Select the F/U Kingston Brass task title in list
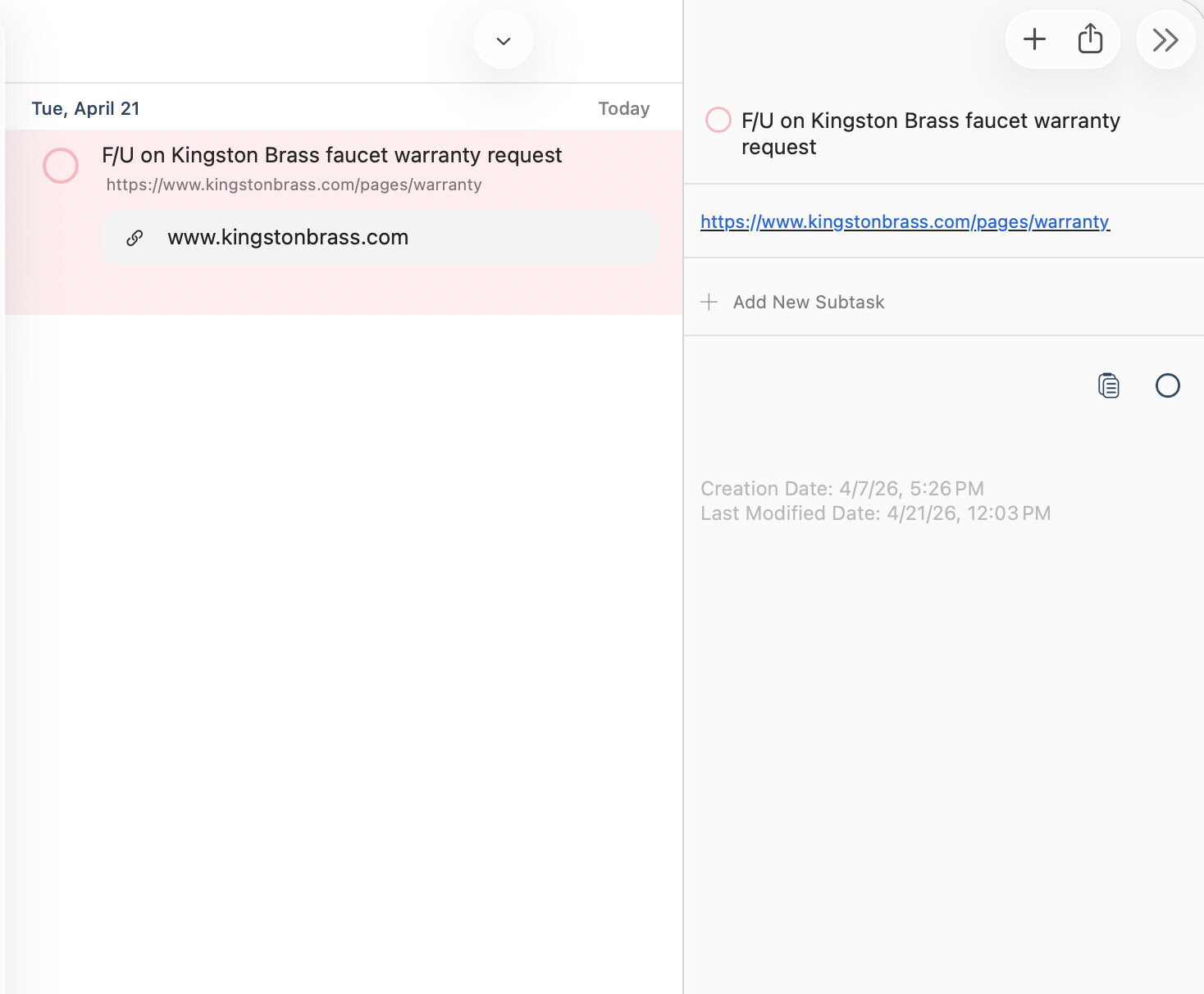The width and height of the screenshot is (1204, 994). point(331,155)
